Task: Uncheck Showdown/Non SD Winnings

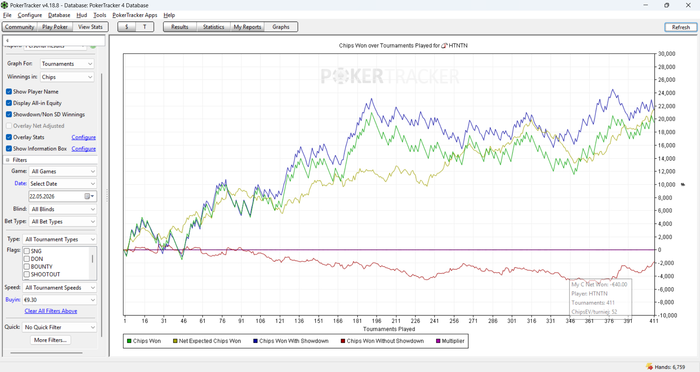Action: 9,115
